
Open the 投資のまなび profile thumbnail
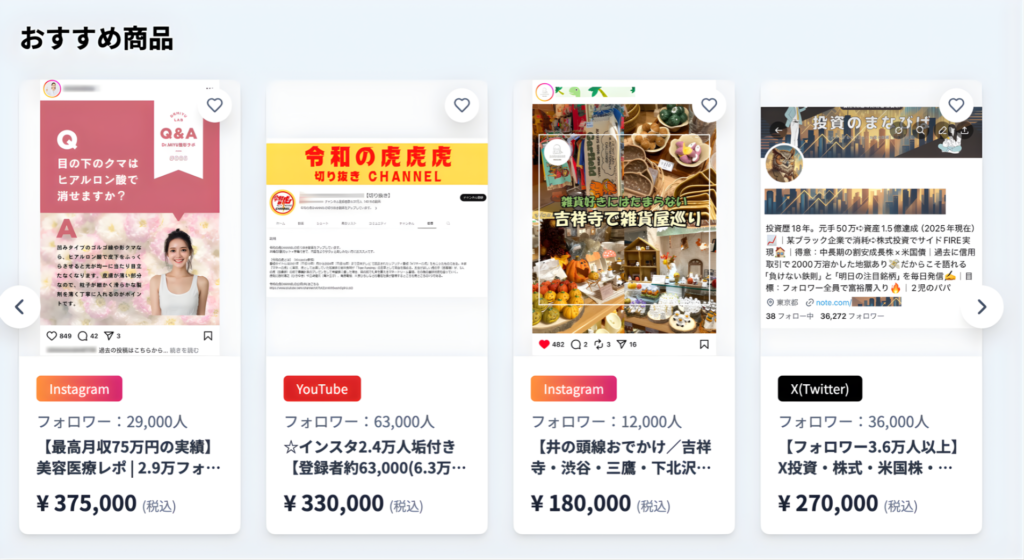[x=871, y=218]
